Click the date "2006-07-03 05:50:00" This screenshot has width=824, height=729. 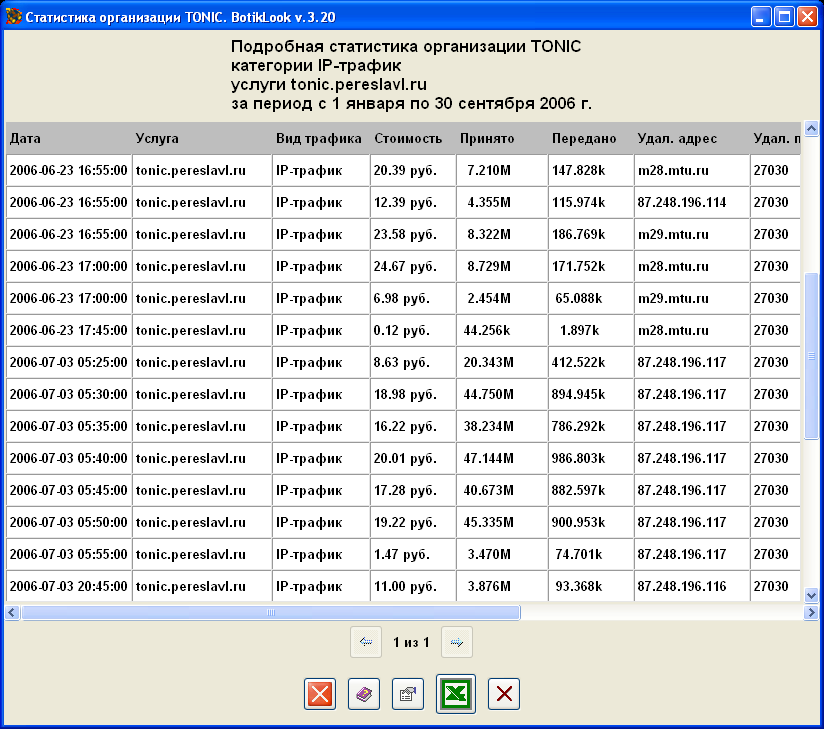tap(68, 522)
